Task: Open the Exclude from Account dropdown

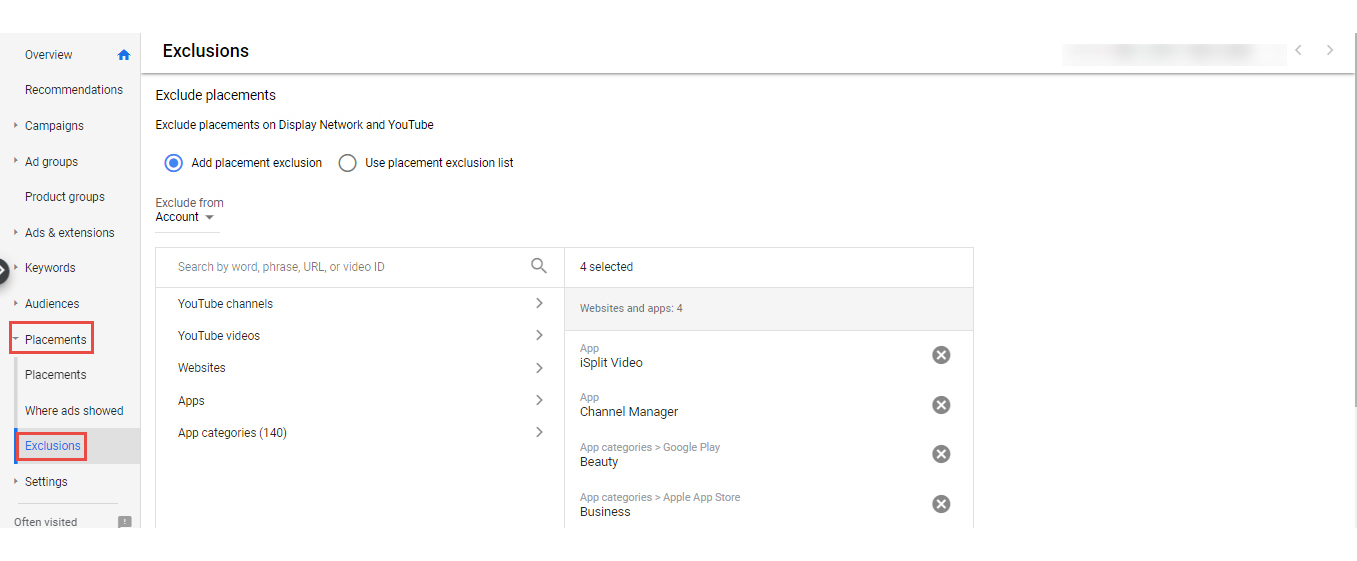Action: (186, 217)
